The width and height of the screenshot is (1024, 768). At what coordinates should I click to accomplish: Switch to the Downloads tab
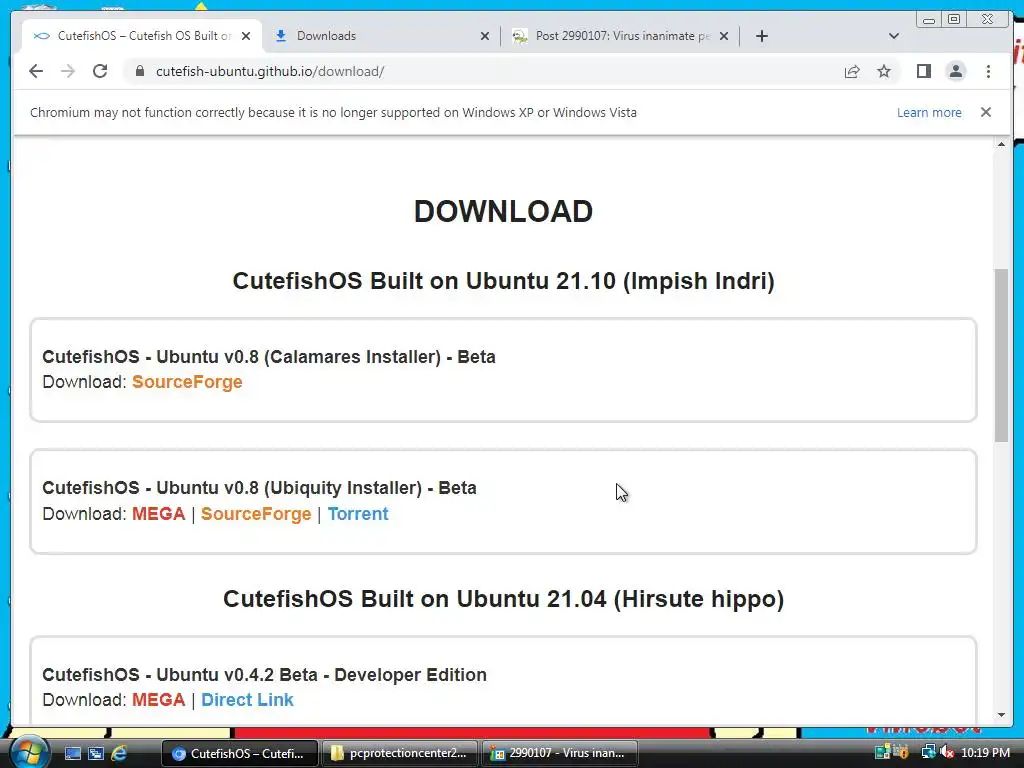click(381, 36)
